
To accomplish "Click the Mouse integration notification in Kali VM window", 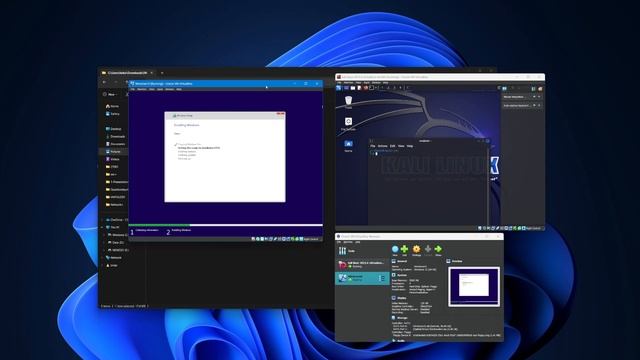I will pos(522,97).
